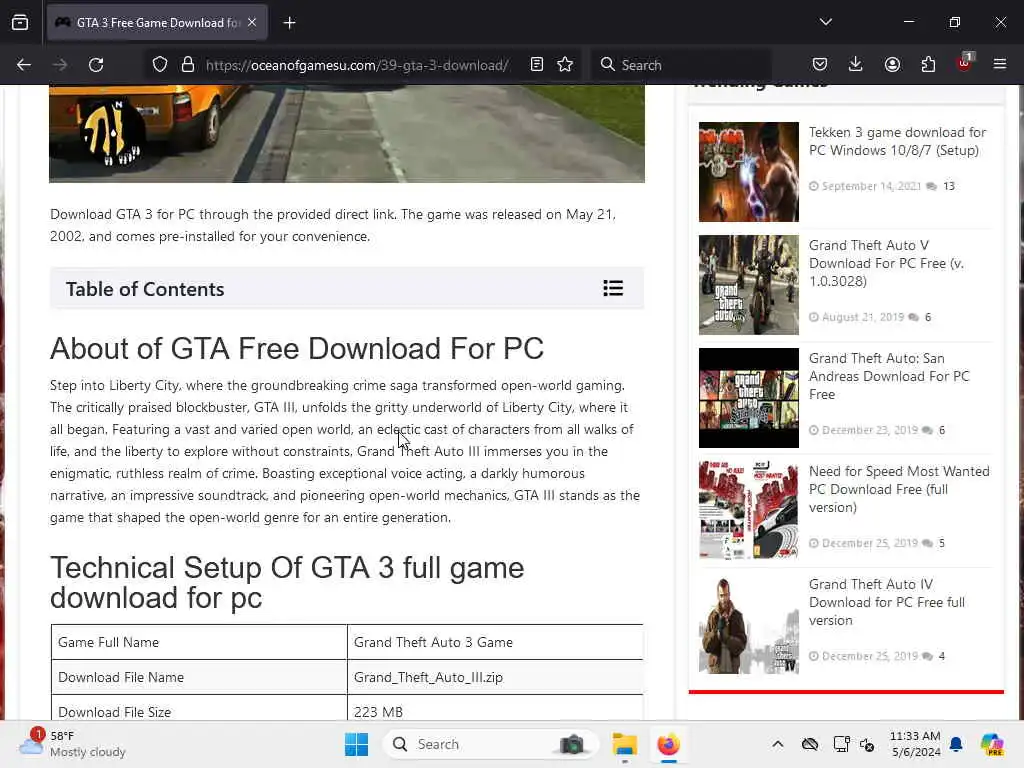Open the Windows Start menu

click(x=357, y=744)
